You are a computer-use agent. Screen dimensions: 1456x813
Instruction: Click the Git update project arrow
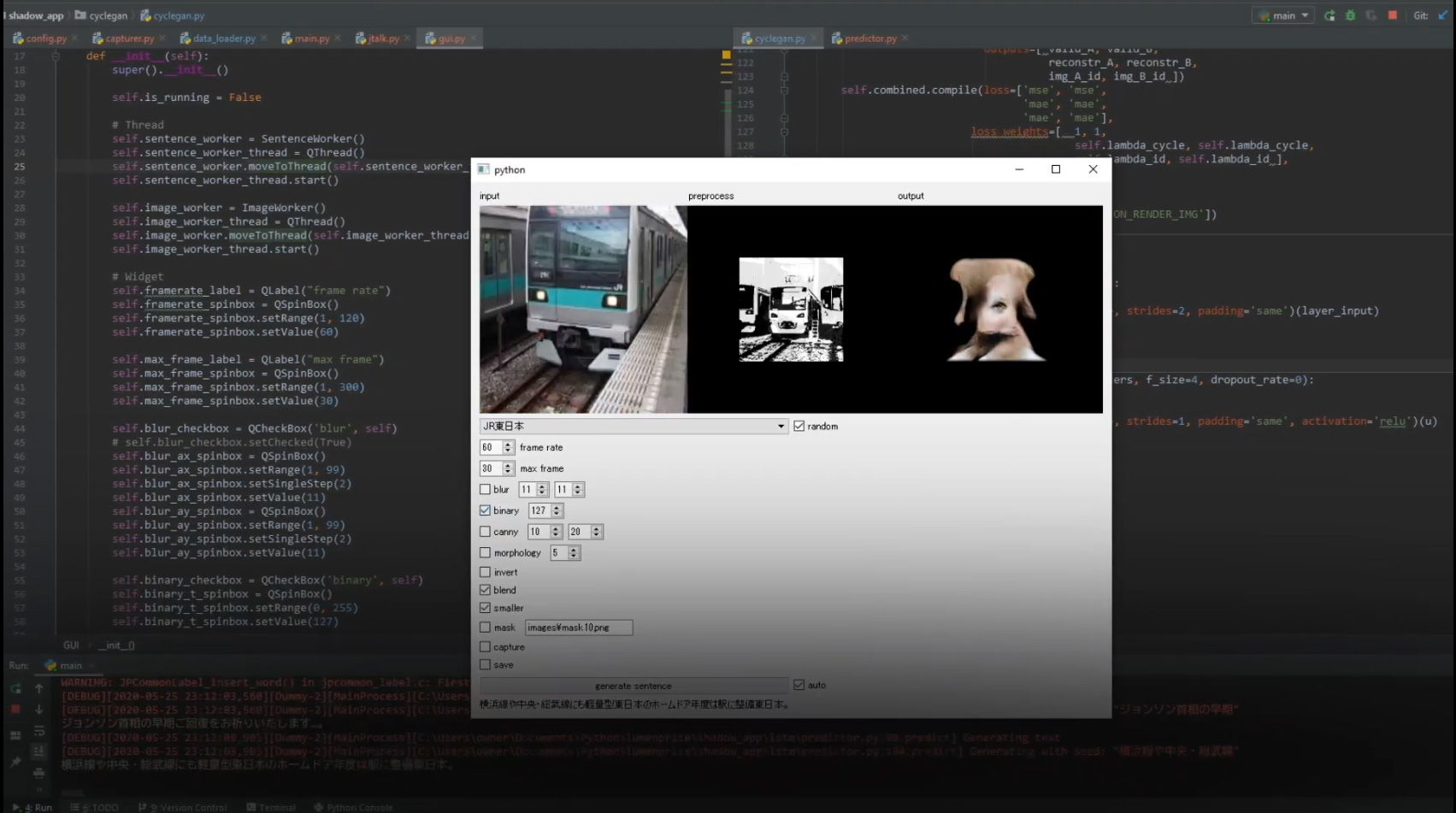pos(1443,15)
